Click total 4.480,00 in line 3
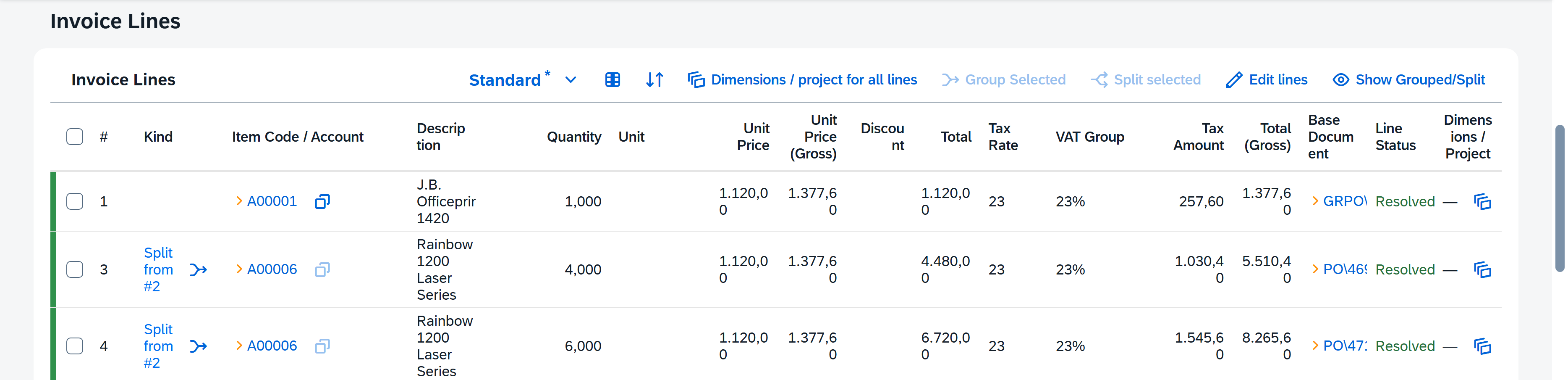 [945, 269]
